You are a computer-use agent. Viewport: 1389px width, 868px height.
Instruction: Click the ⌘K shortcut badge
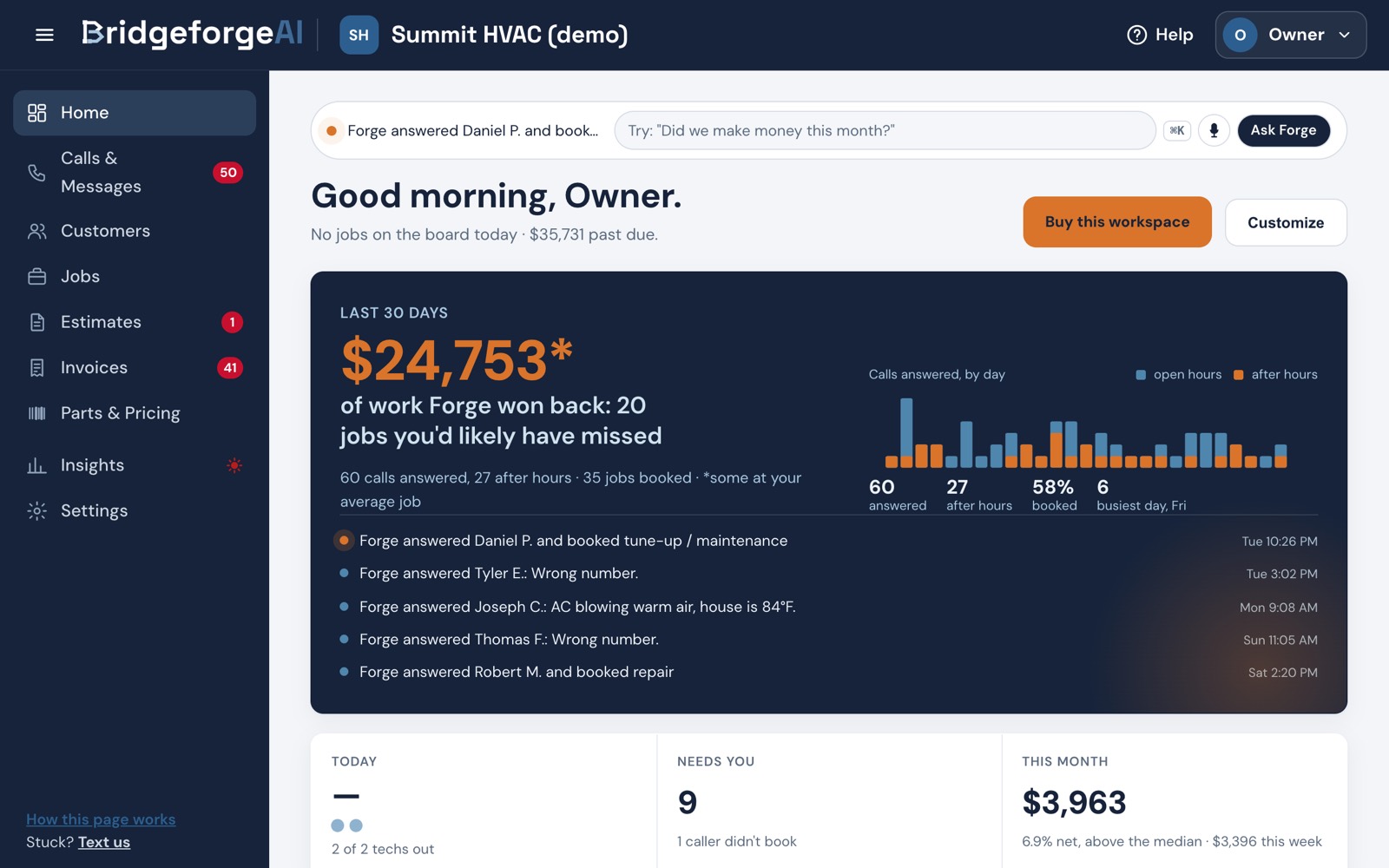click(x=1177, y=130)
